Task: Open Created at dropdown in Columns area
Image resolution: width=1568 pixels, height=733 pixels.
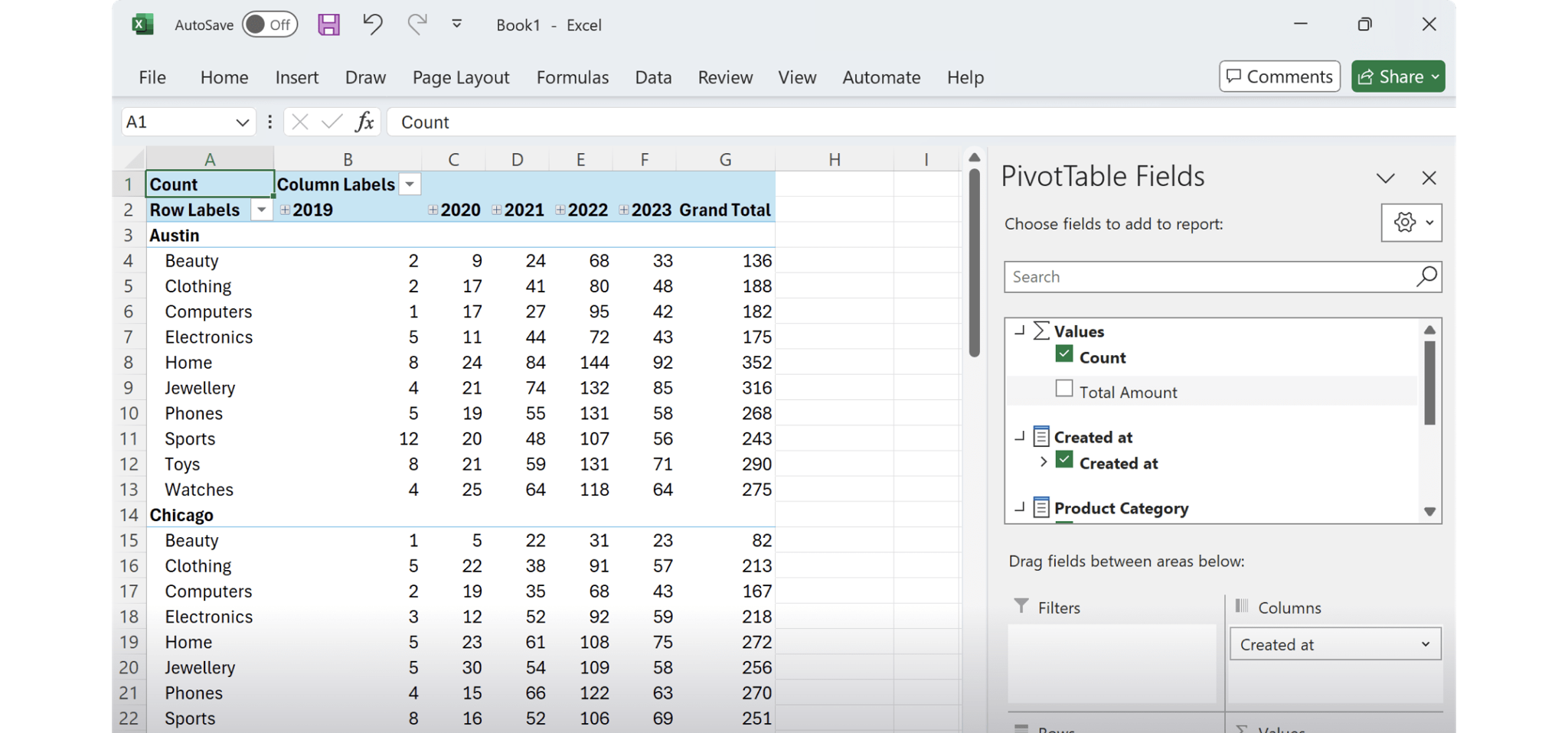Action: [x=1425, y=644]
